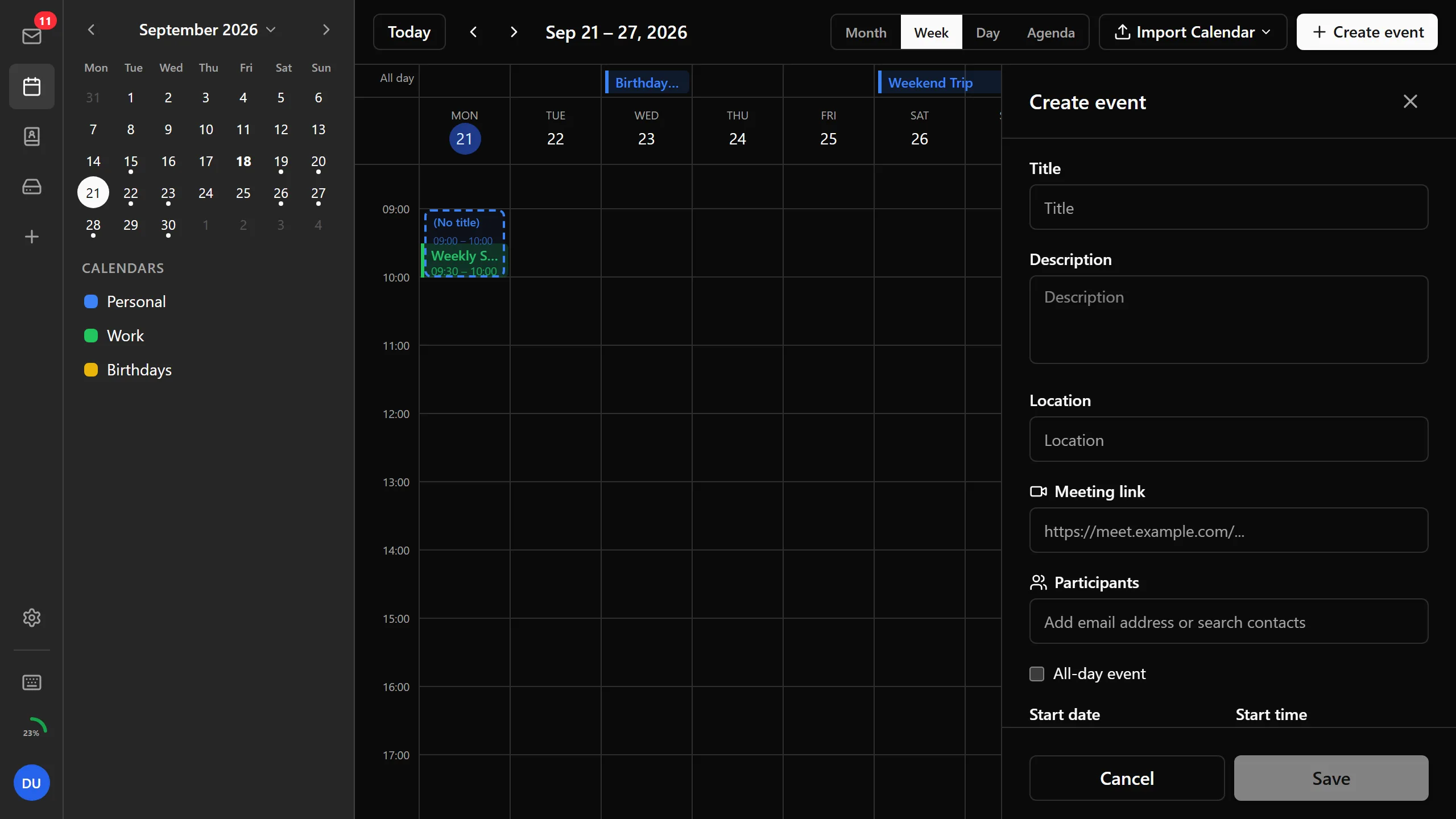Toggle Birthdays calendar color swatch
This screenshot has width=1456, height=819.
(91, 370)
